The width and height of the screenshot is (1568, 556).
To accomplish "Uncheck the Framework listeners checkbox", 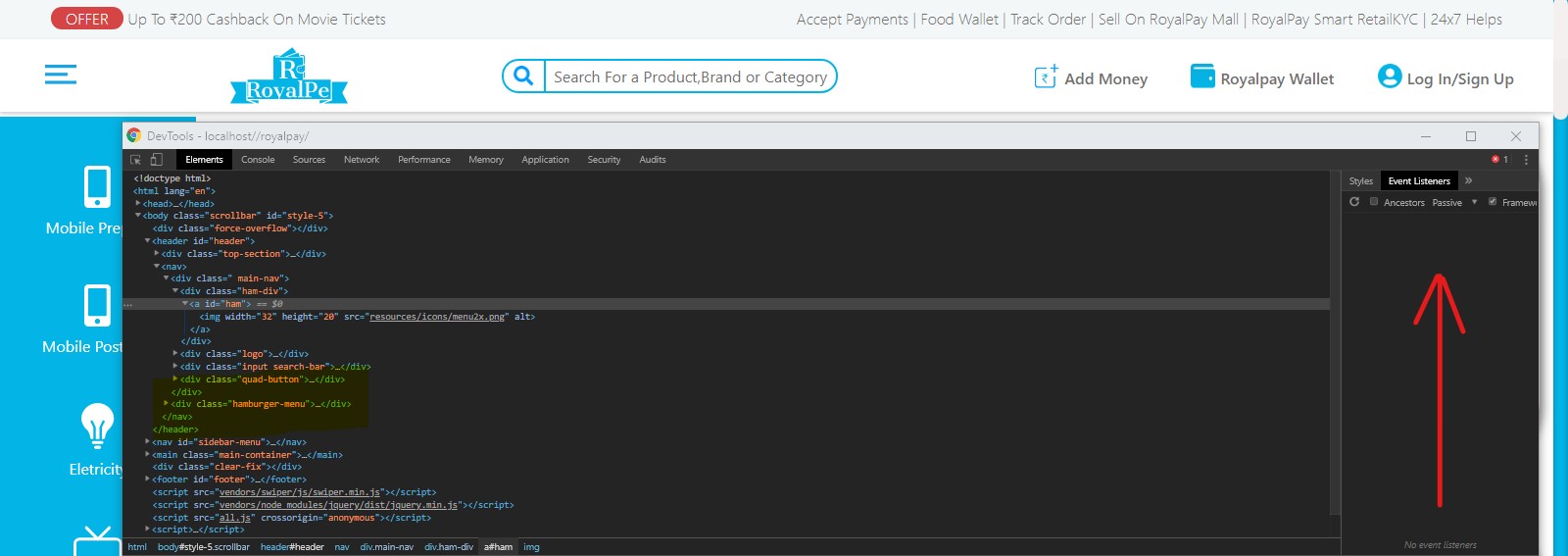I will [x=1493, y=202].
